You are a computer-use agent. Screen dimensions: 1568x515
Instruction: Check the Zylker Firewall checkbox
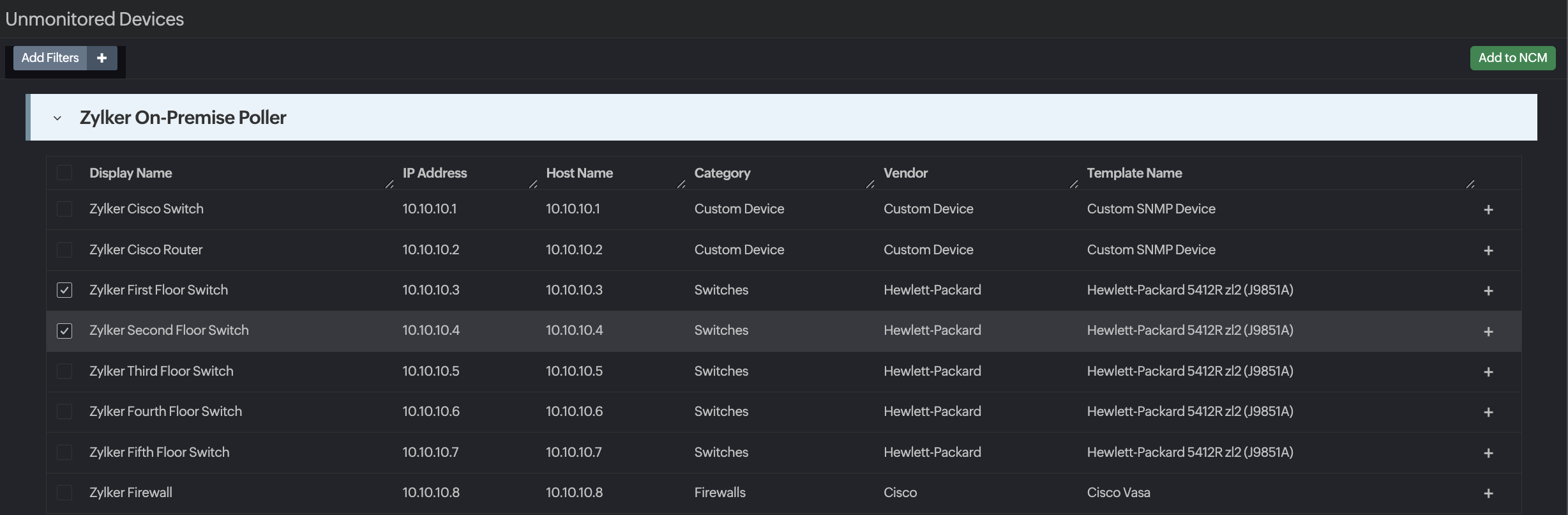[64, 493]
